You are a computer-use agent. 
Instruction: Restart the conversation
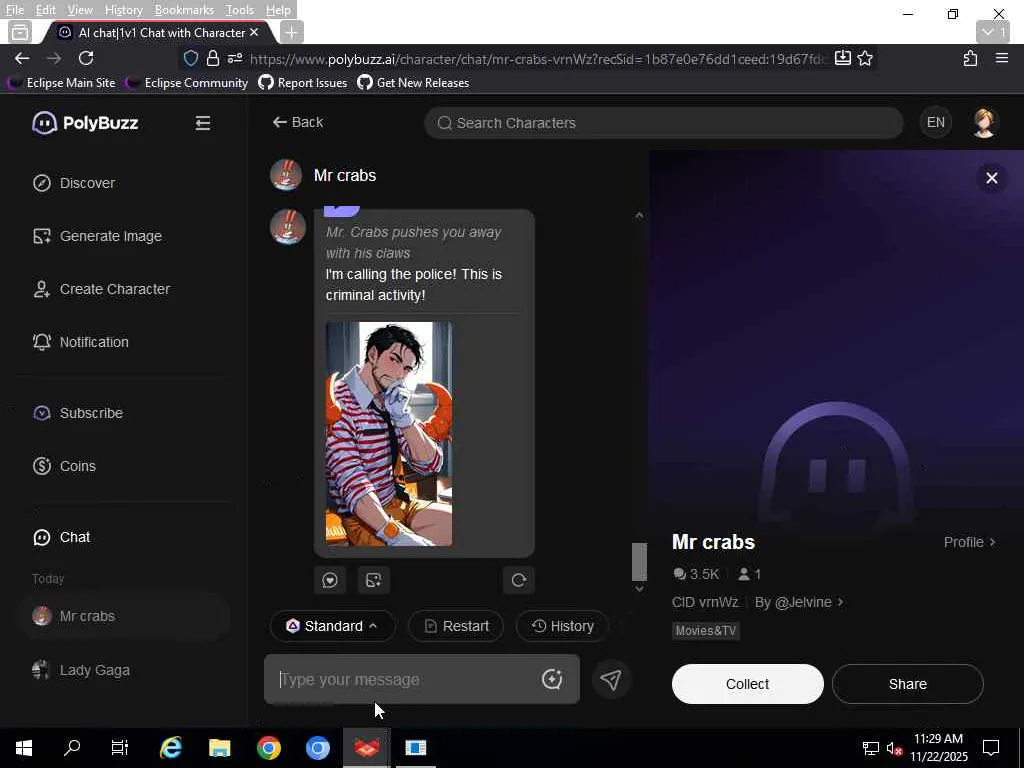(456, 626)
